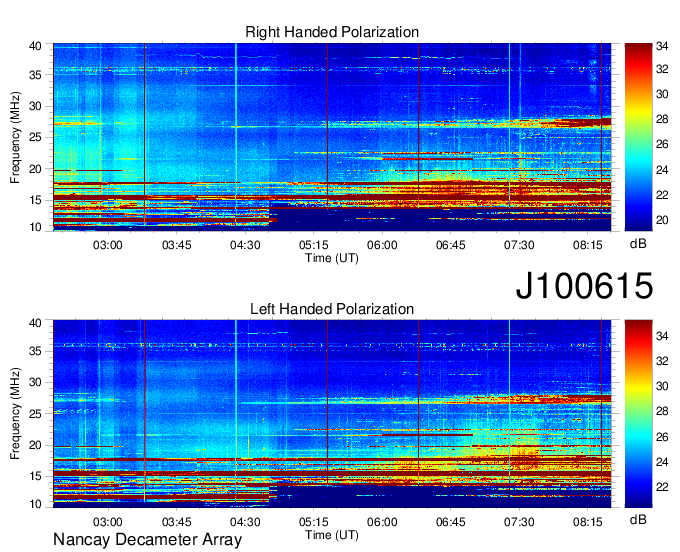Click the 07:30 tick on top plot
680x552 pixels.
tap(519, 245)
